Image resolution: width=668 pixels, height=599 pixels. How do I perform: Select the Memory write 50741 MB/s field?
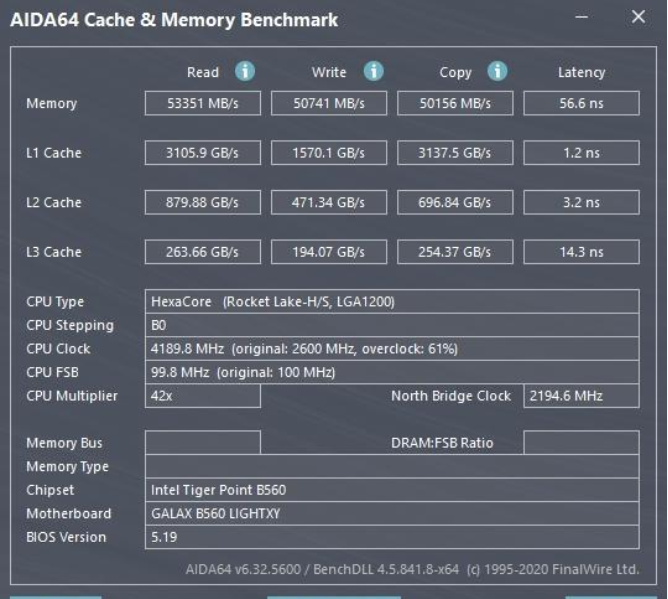pyautogui.click(x=329, y=103)
